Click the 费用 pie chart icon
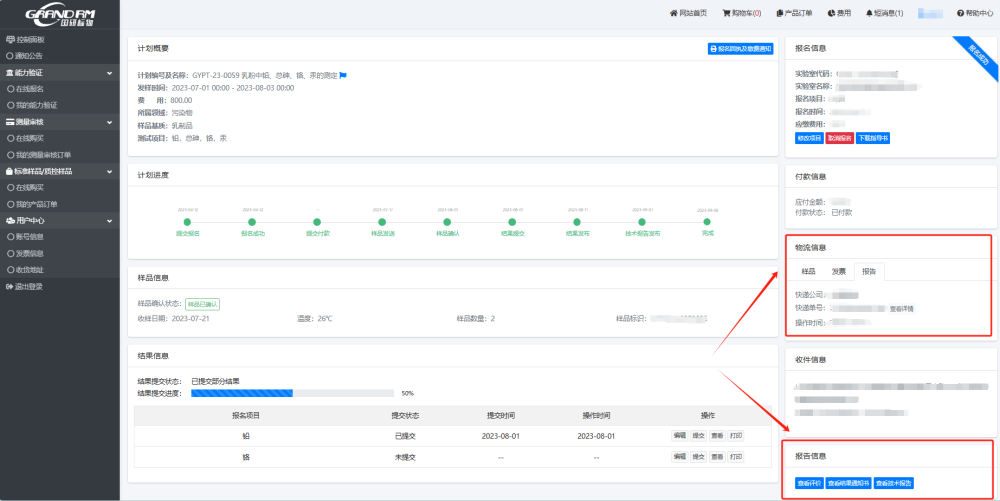The image size is (1000, 501). (831, 13)
